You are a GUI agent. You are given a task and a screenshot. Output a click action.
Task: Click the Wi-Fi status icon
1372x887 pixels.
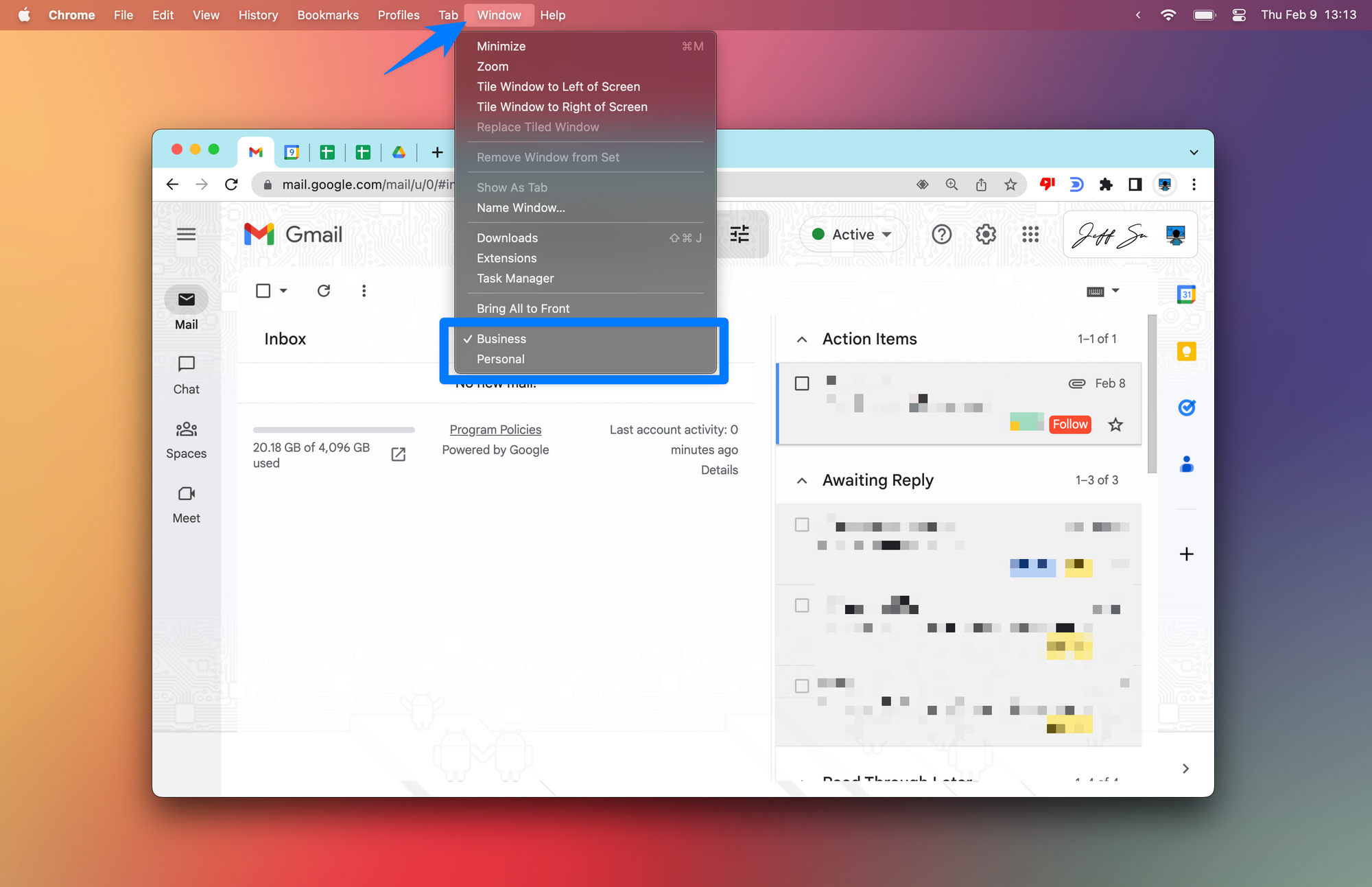[x=1168, y=15]
